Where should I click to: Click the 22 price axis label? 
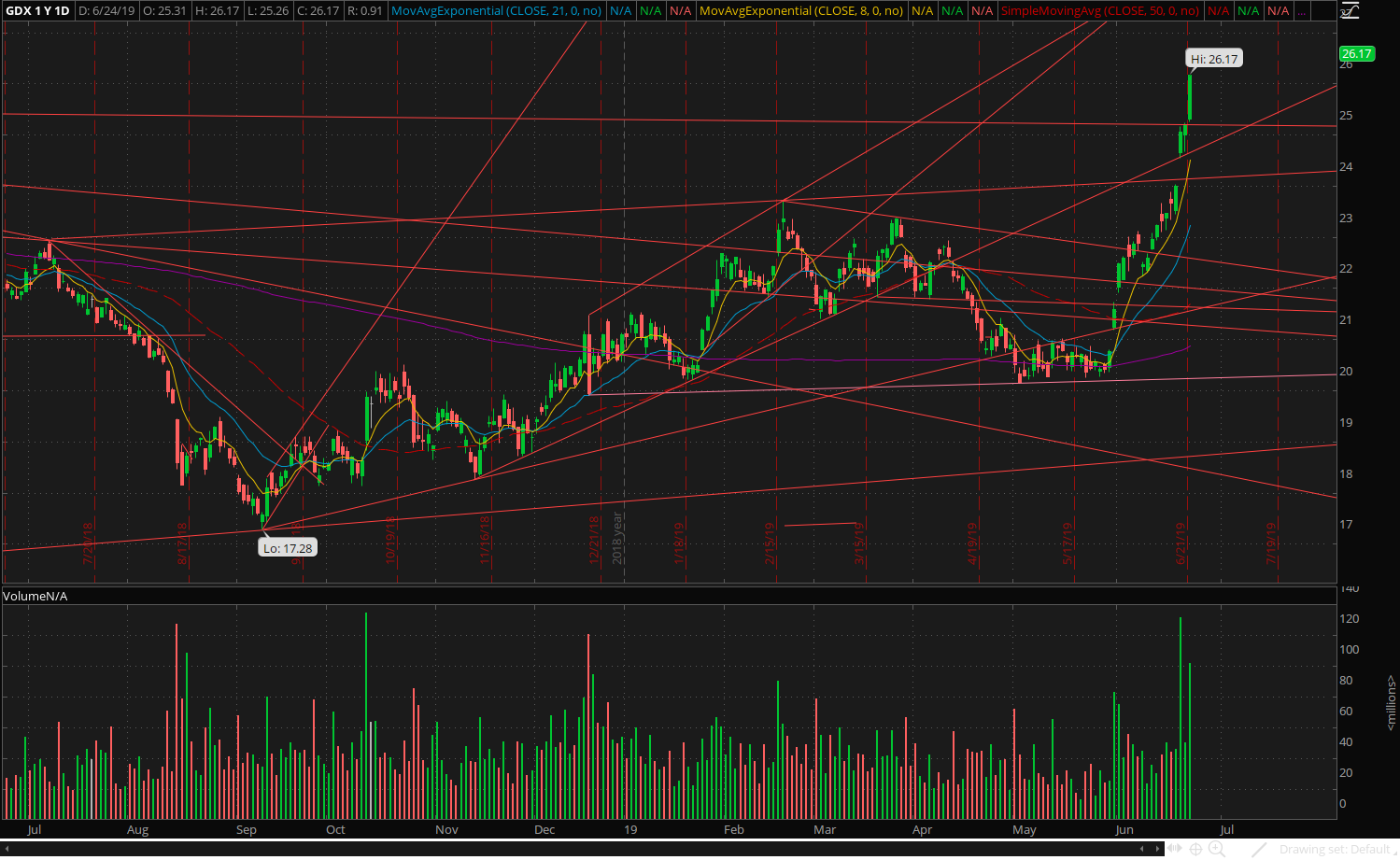(x=1346, y=269)
